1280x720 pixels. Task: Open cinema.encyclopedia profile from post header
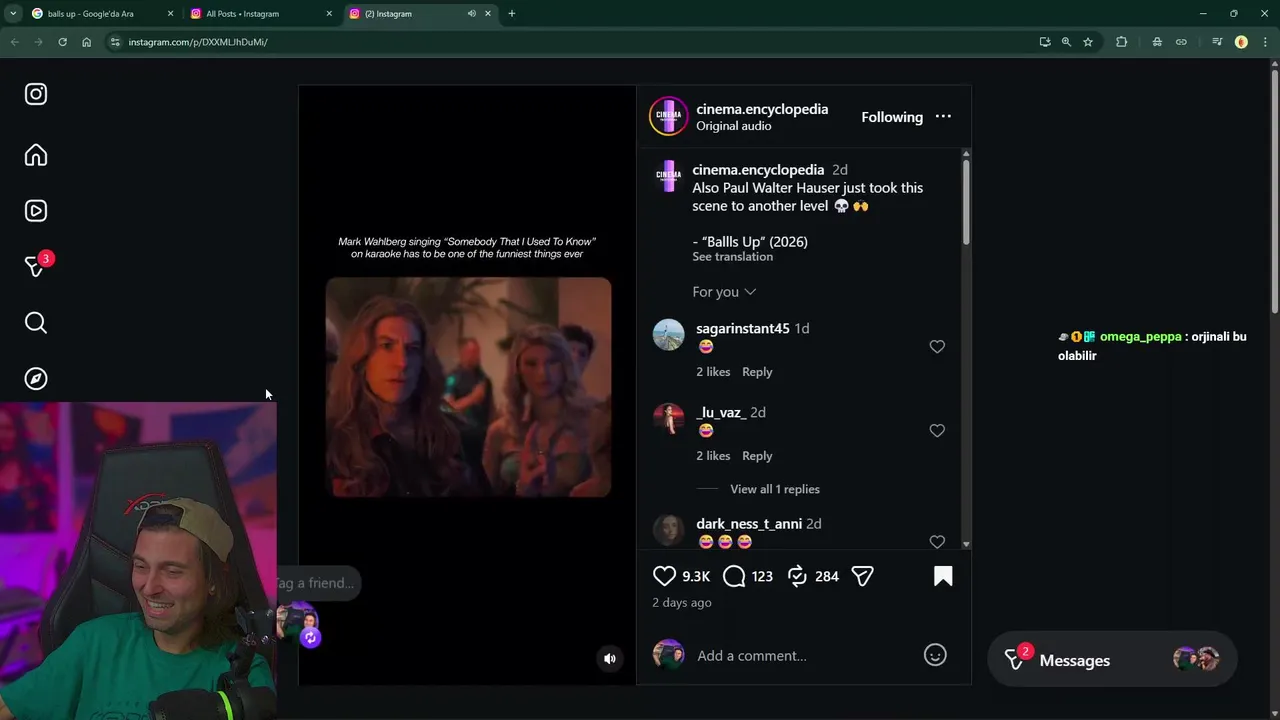762,109
